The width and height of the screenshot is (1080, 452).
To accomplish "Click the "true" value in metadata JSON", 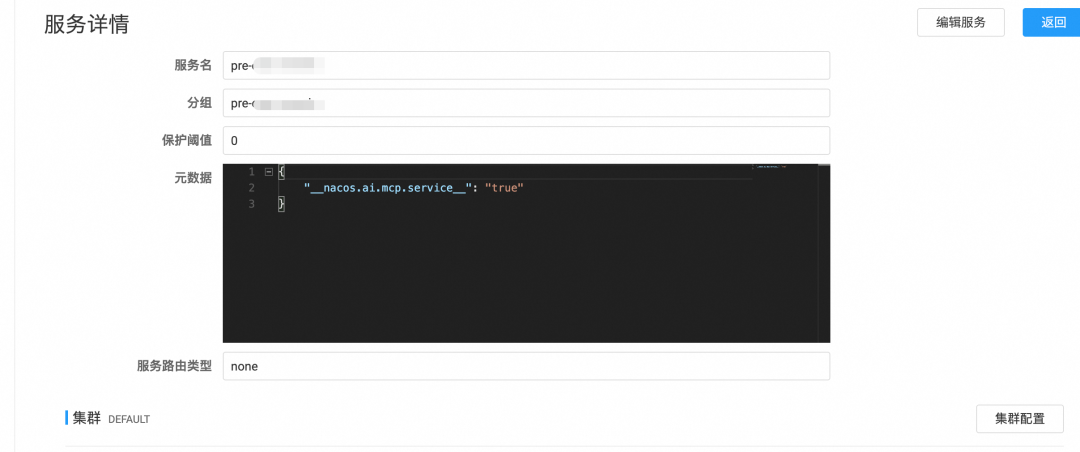I will (504, 187).
